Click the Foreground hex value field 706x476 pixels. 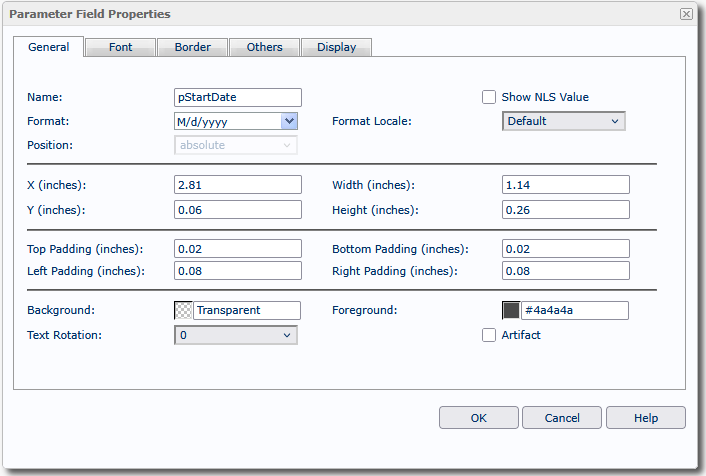tap(574, 310)
